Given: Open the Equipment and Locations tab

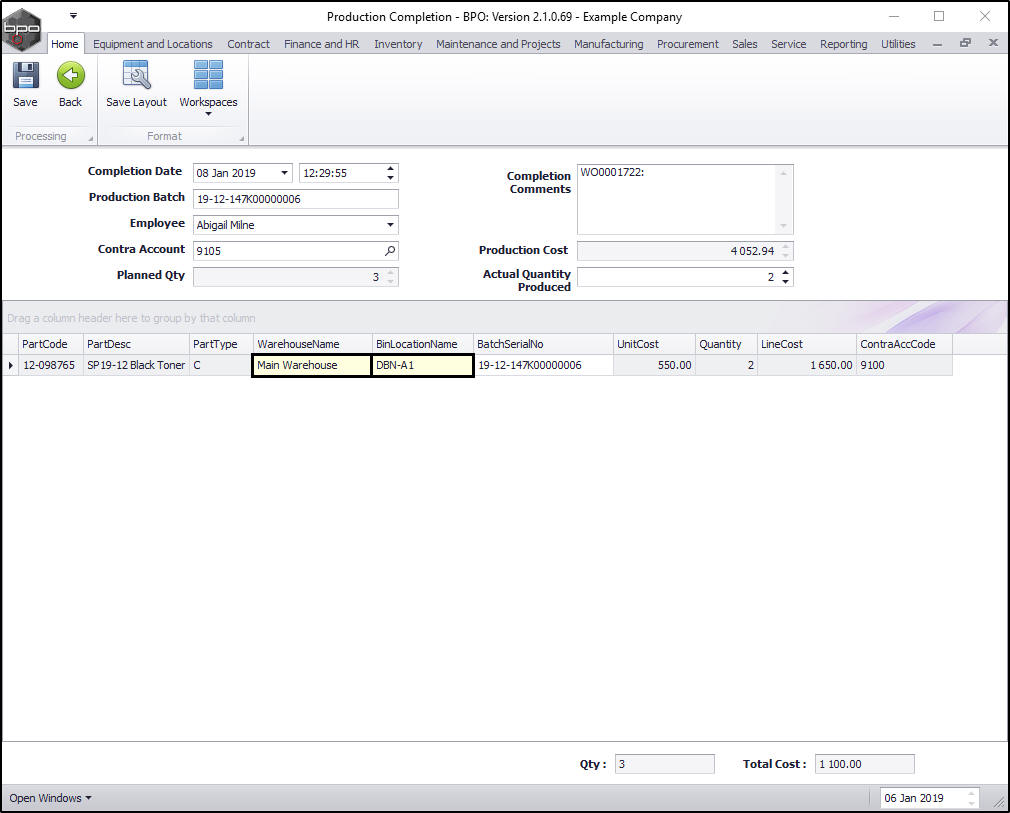Looking at the screenshot, I should (153, 44).
